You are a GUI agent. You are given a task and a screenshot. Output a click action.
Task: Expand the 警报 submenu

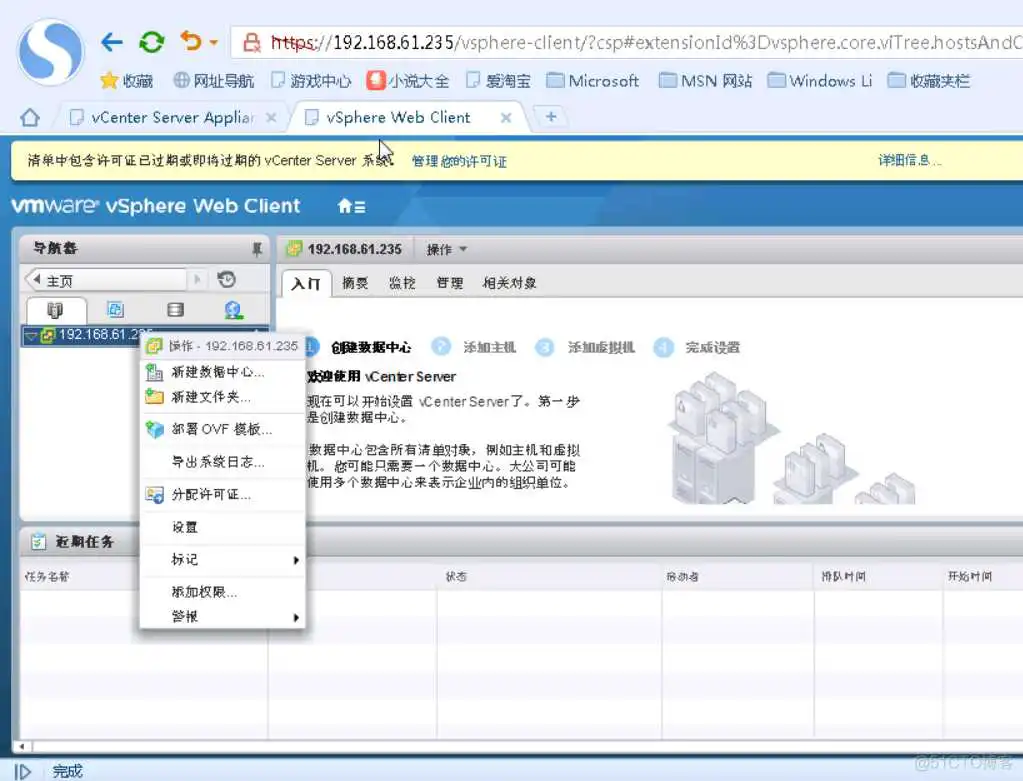coord(223,617)
